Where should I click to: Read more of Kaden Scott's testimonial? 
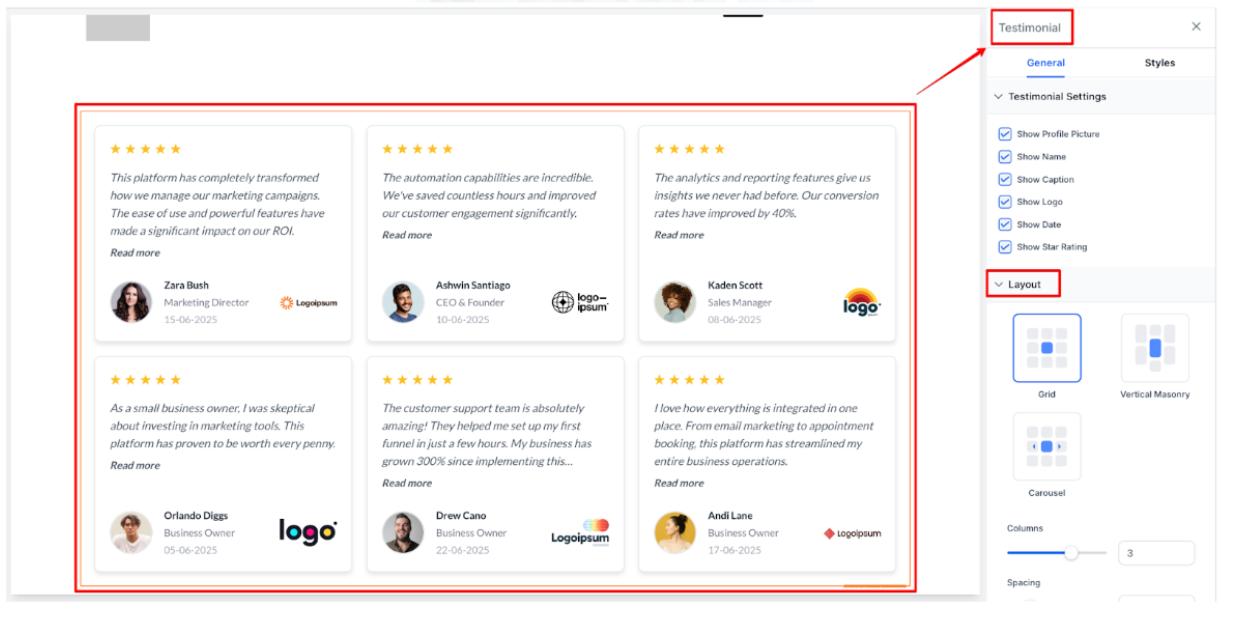point(679,235)
